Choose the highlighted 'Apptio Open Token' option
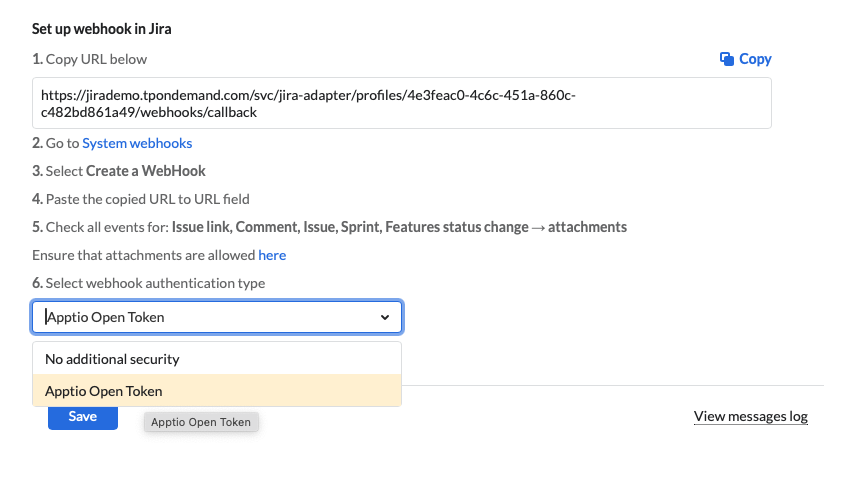This screenshot has width=854, height=479. (217, 391)
